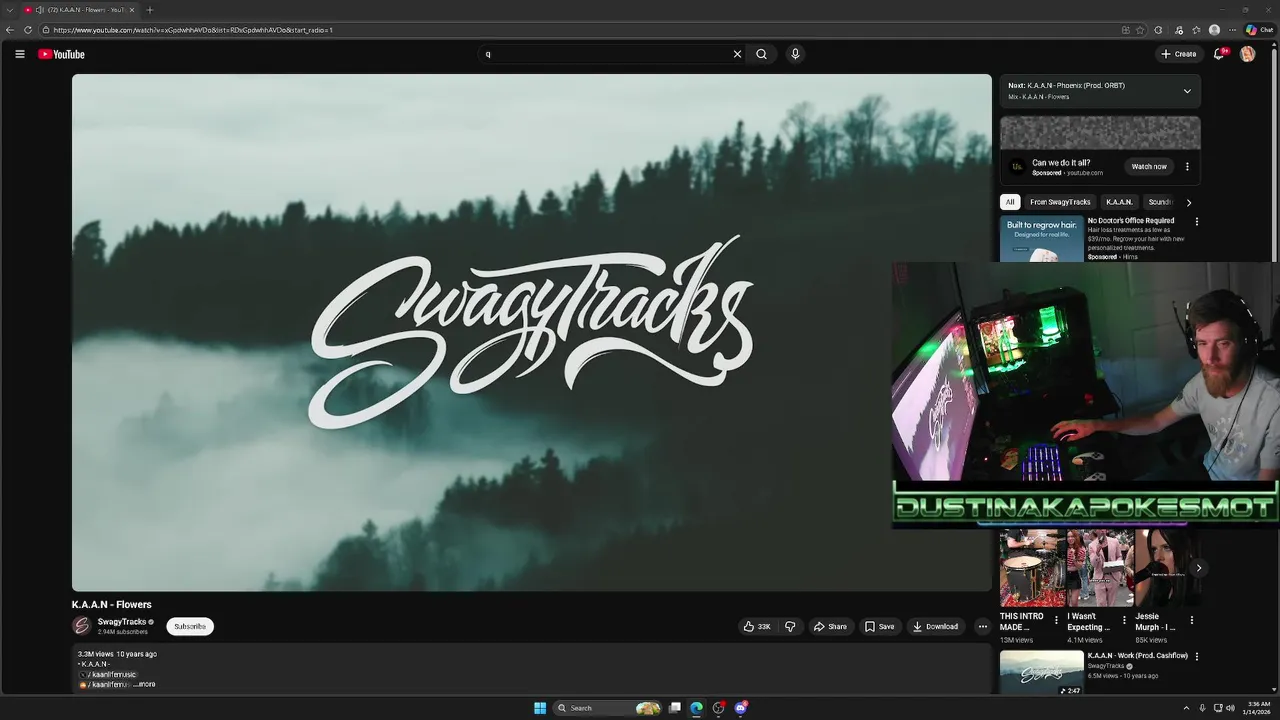This screenshot has height=720, width=1280.
Task: Save video to a playlist
Action: (x=880, y=626)
